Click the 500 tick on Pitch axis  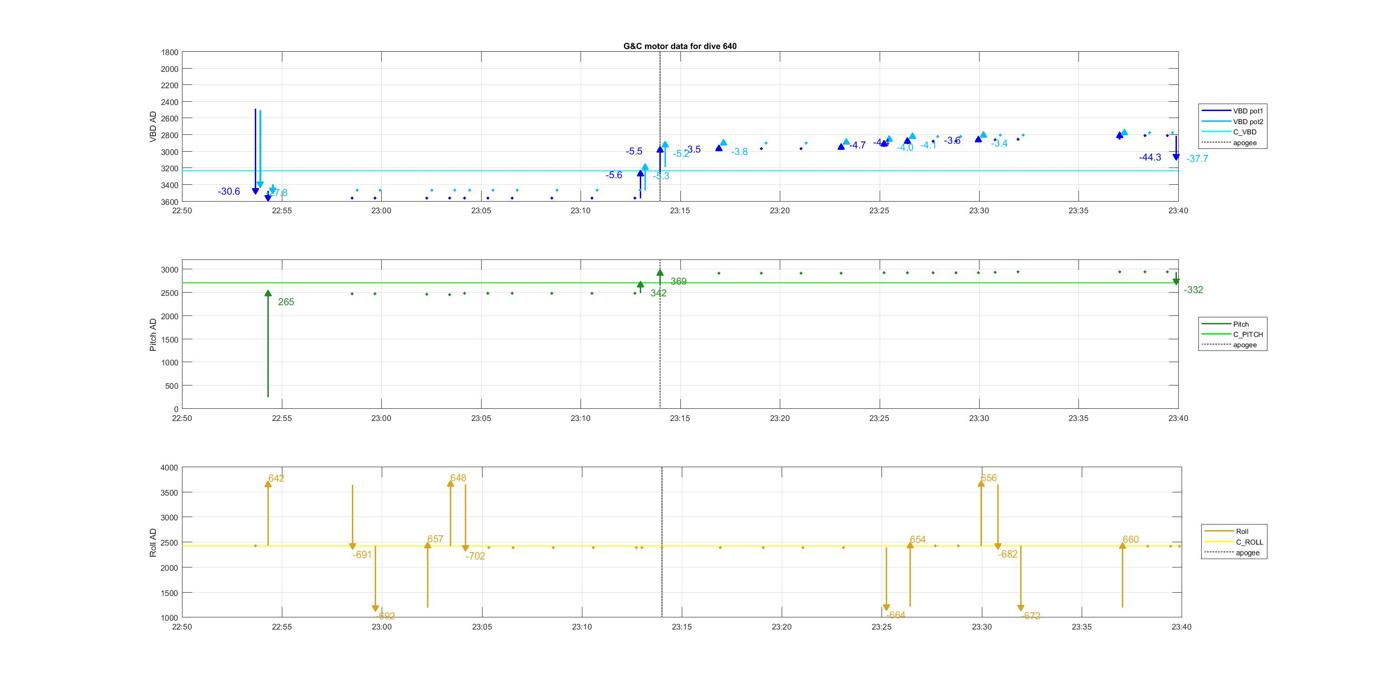(x=172, y=386)
